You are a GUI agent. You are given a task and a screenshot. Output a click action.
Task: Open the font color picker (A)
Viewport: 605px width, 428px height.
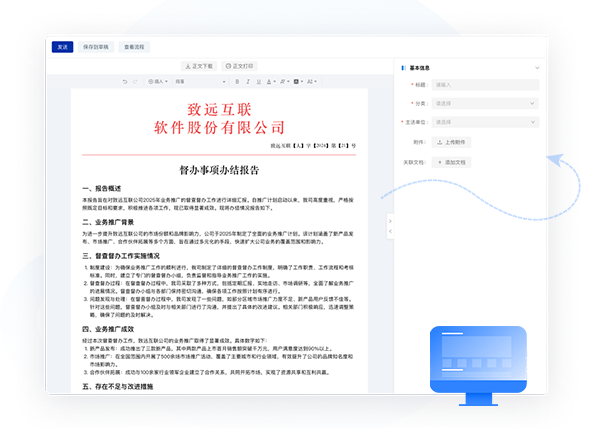click(271, 81)
